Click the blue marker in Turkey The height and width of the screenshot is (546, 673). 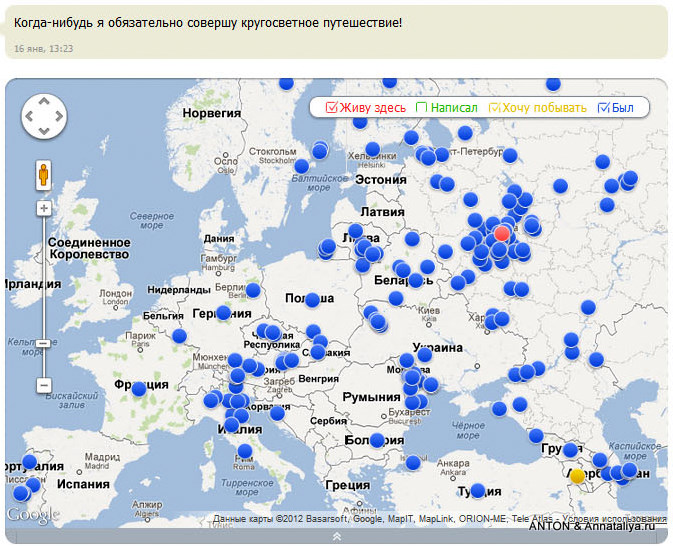[x=477, y=490]
